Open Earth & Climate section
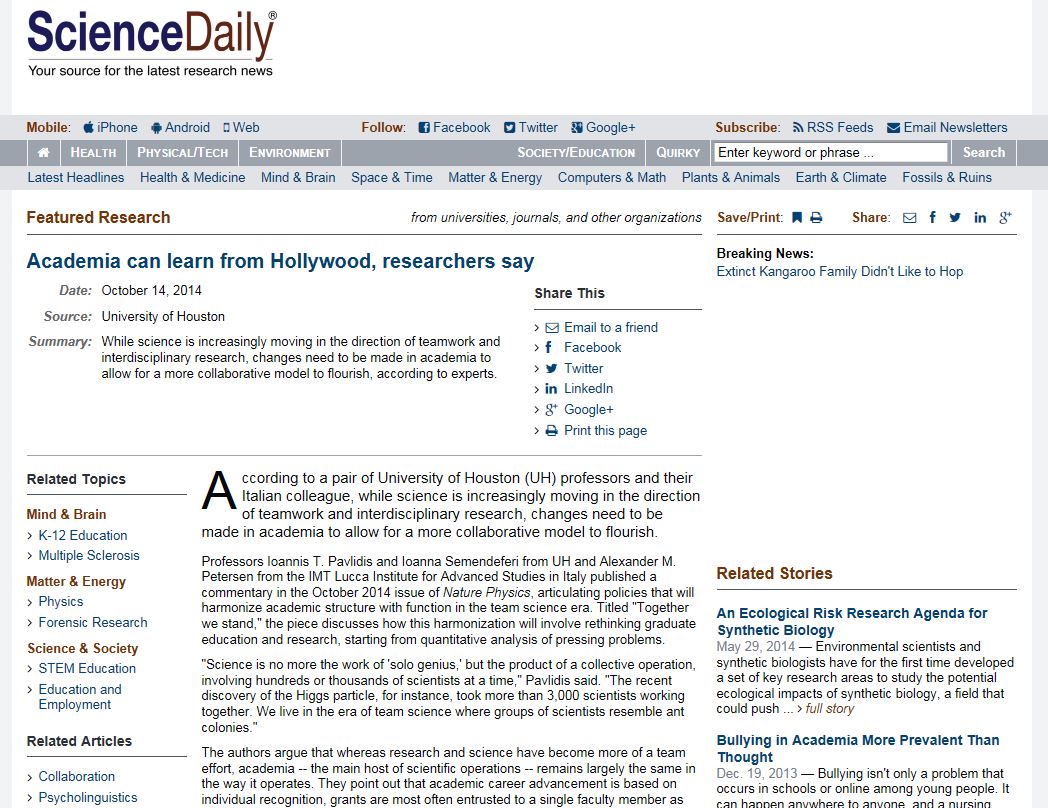The height and width of the screenshot is (808, 1048). coord(841,178)
